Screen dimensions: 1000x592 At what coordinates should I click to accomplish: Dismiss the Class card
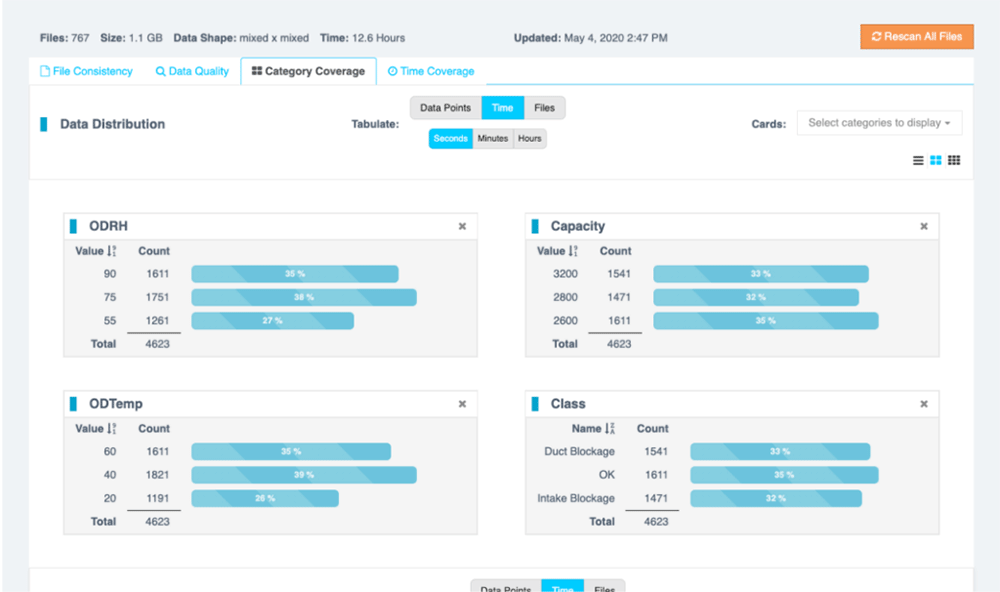coord(924,404)
